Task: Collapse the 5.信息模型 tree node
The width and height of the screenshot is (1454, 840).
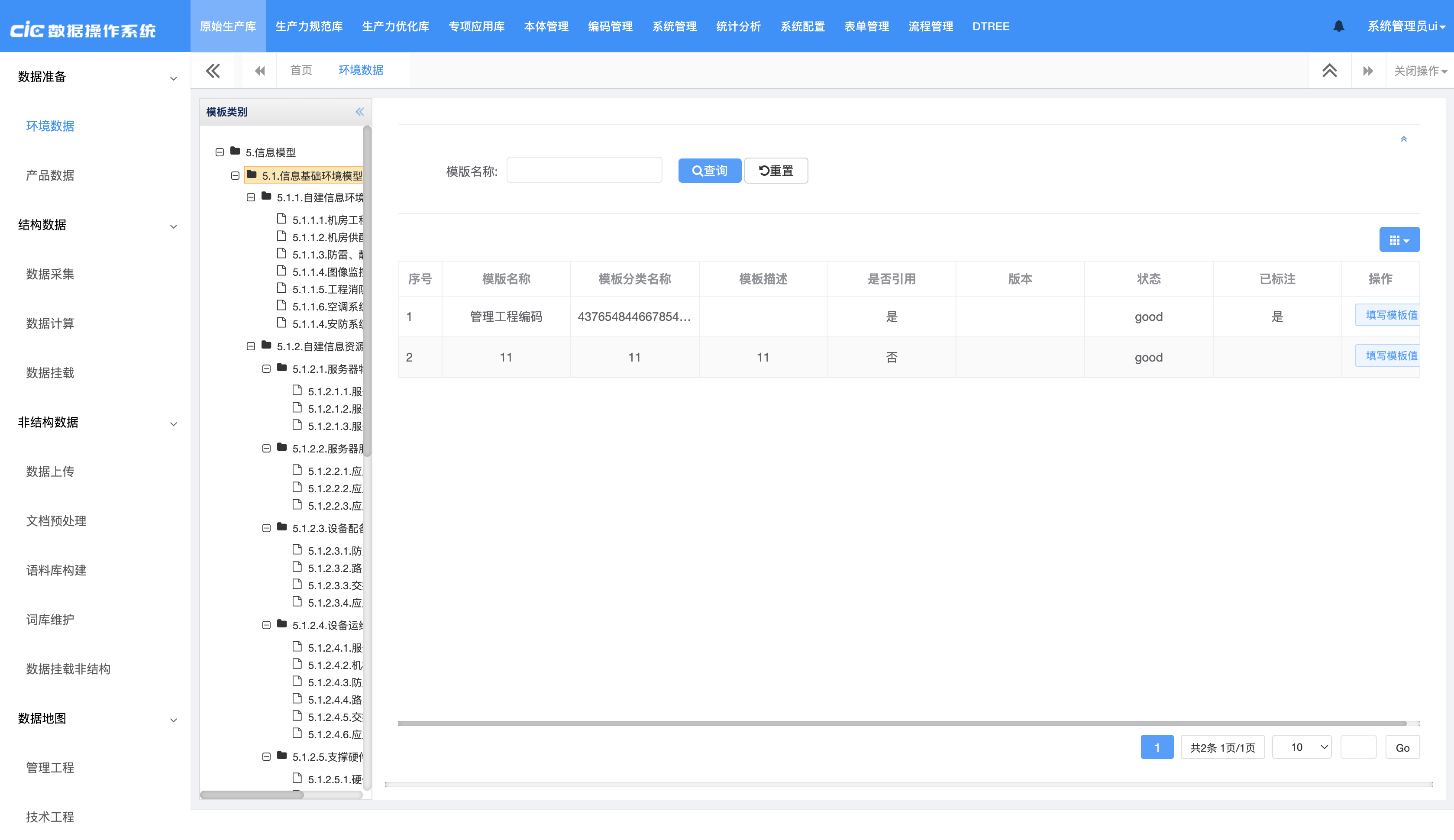Action: pos(220,152)
